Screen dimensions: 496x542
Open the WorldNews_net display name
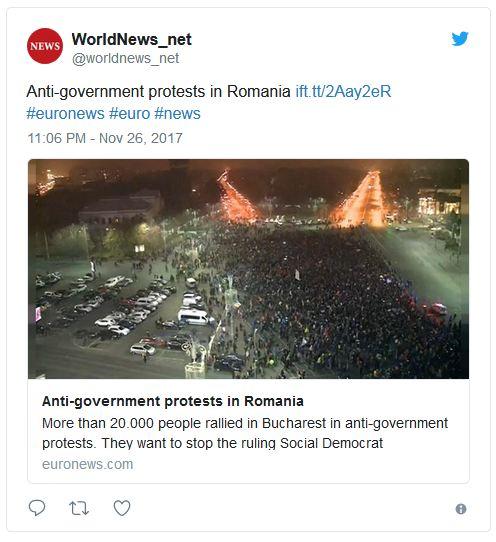[131, 39]
